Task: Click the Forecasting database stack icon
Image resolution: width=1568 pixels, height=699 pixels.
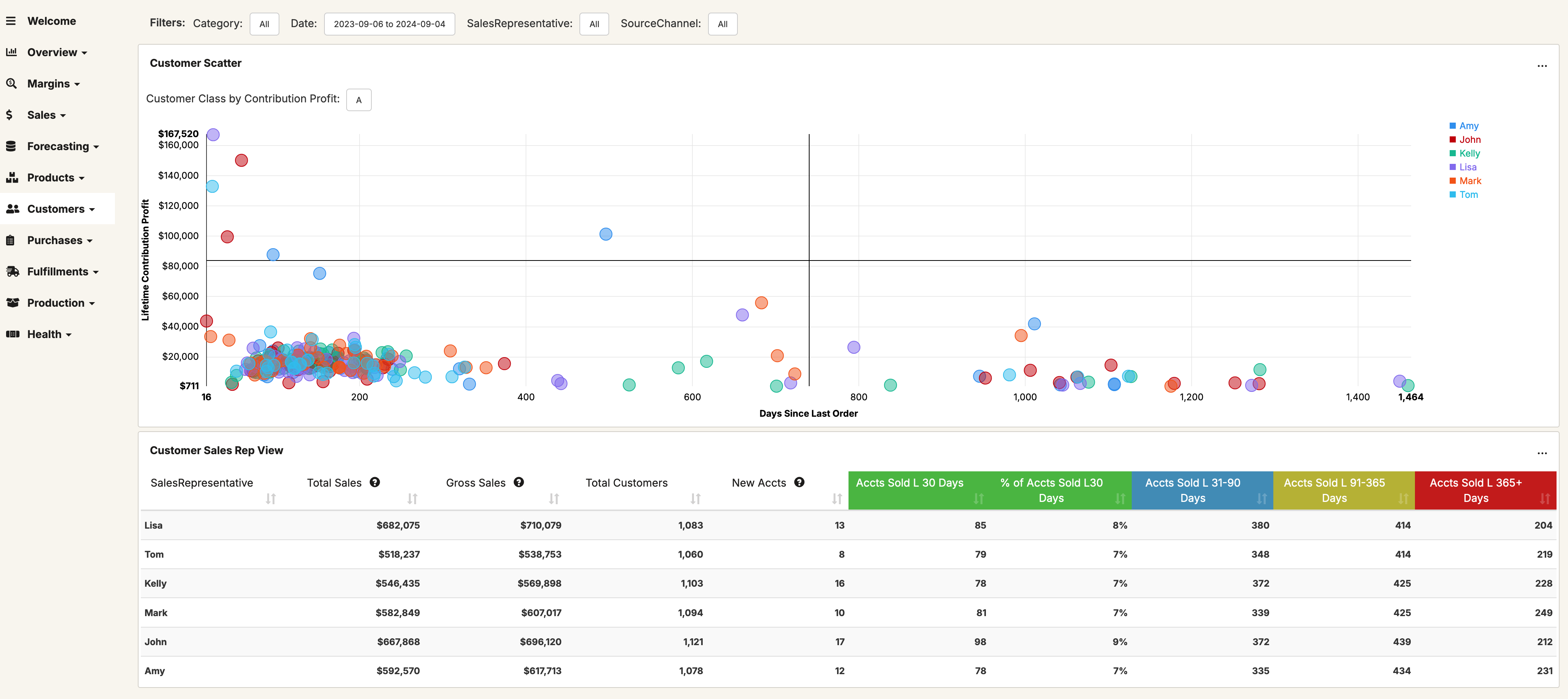Action: (x=11, y=146)
